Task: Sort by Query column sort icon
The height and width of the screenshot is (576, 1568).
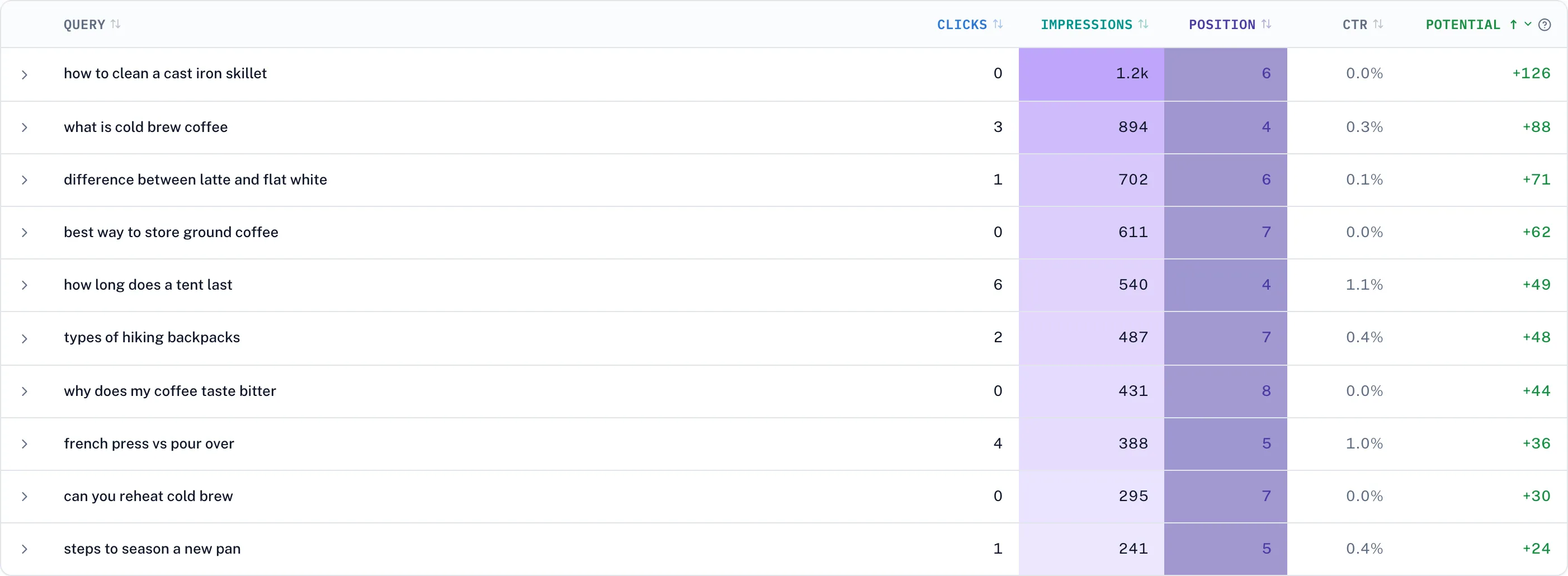Action: tap(116, 25)
